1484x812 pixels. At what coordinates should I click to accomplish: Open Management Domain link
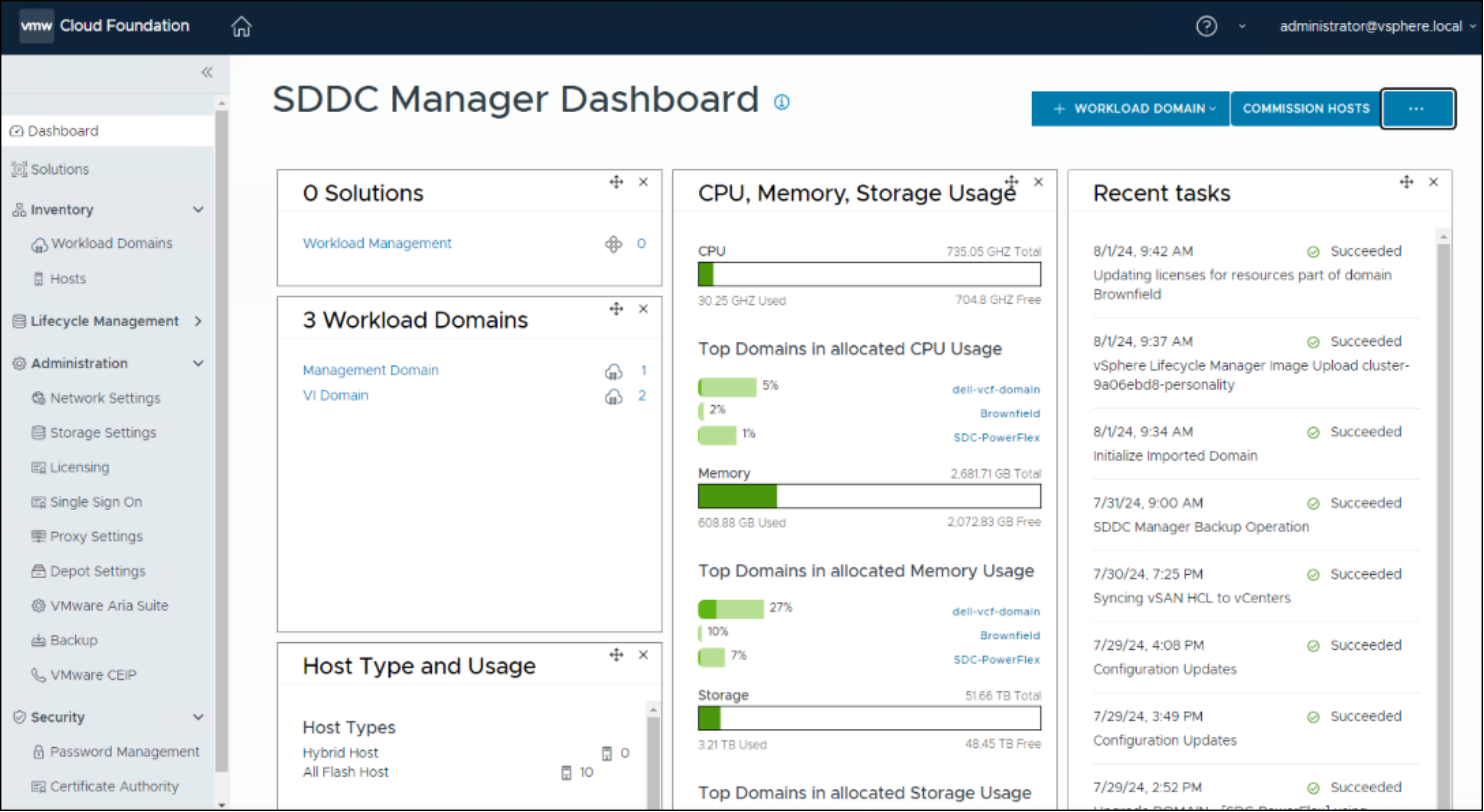371,371
